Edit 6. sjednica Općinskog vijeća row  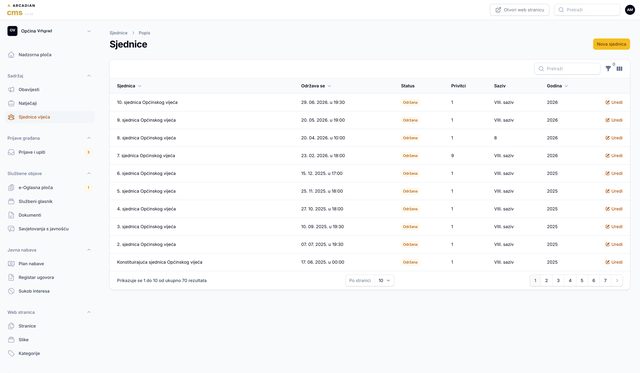pos(614,173)
